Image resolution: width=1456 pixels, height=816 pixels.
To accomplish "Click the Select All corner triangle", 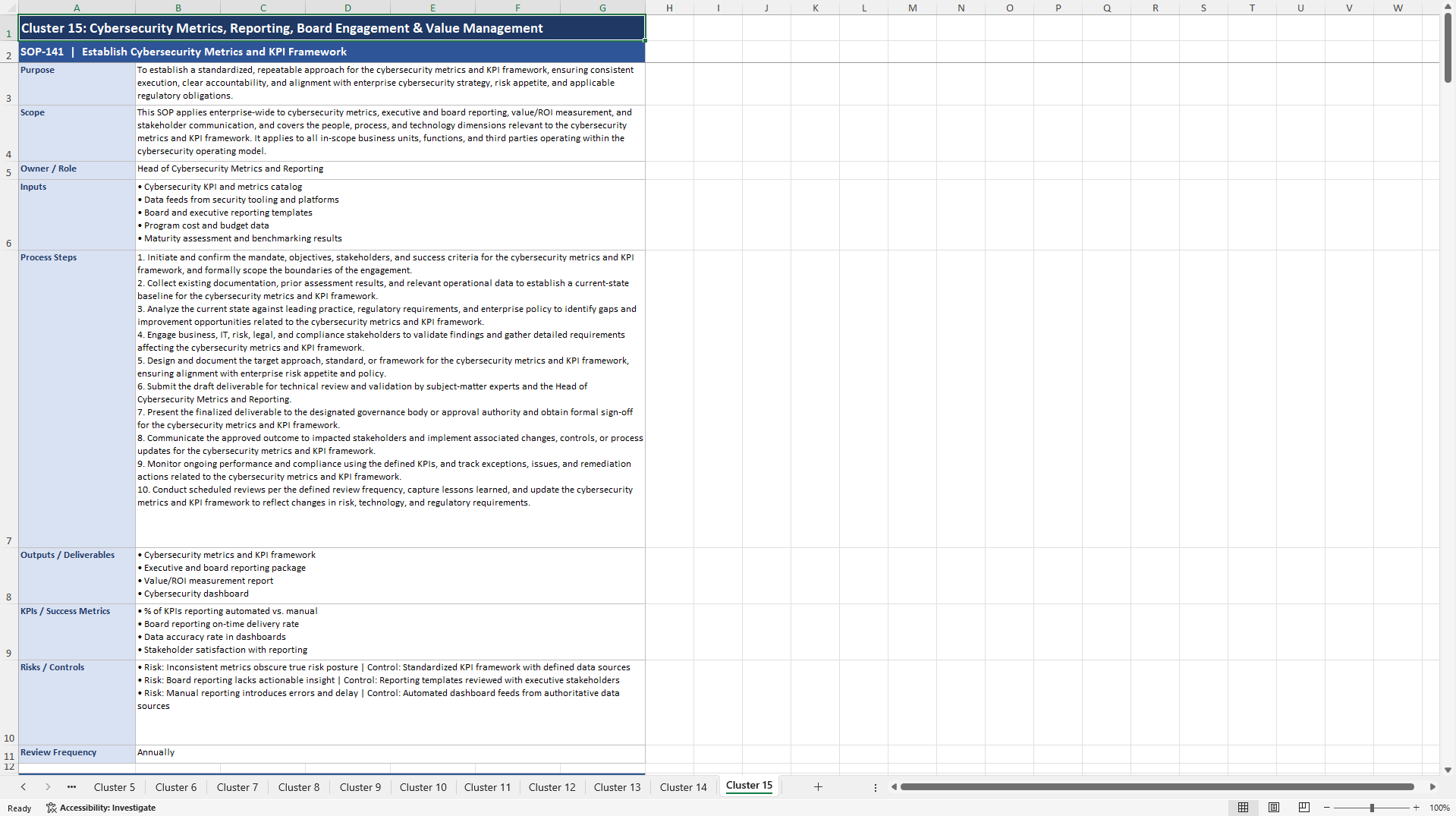I will coord(9,8).
